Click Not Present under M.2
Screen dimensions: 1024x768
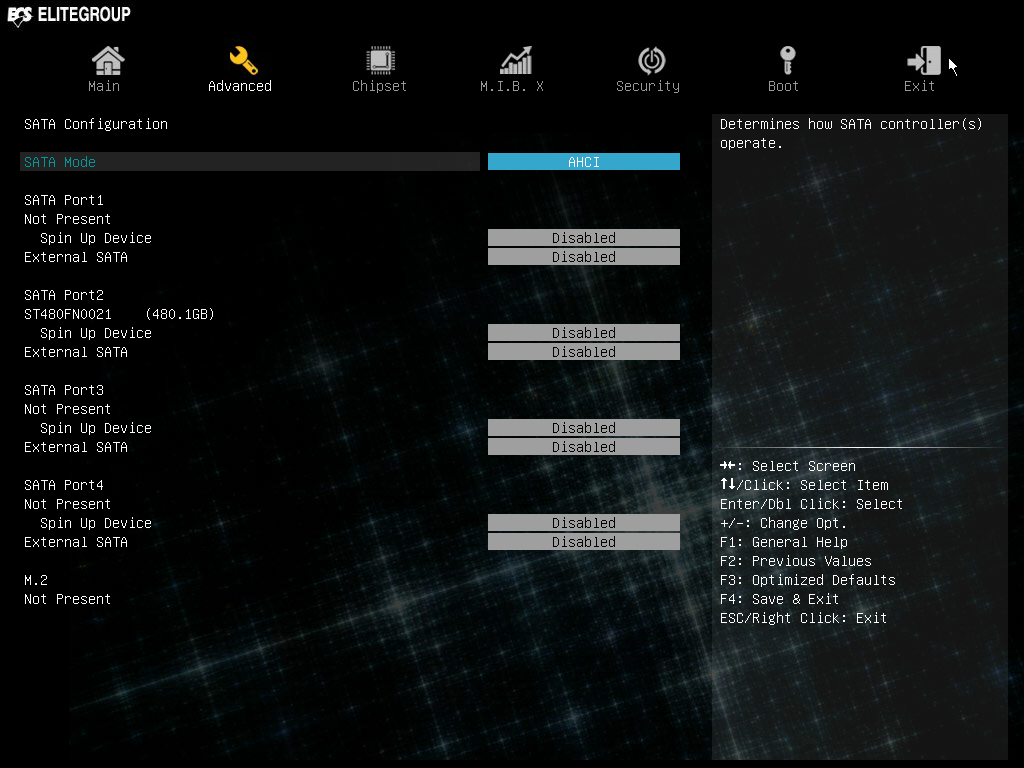[x=67, y=600]
